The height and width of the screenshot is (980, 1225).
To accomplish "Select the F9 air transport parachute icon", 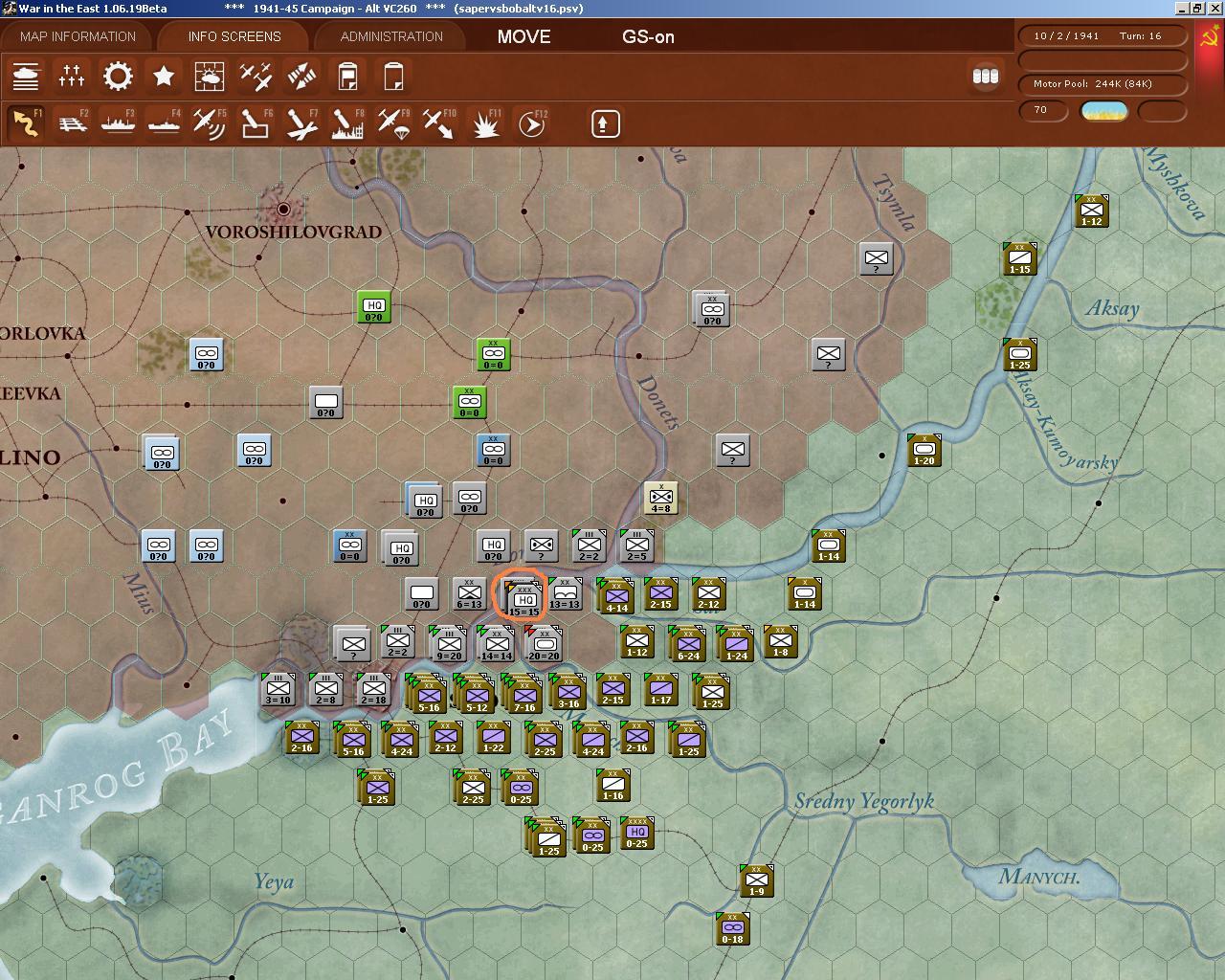I will (x=393, y=123).
